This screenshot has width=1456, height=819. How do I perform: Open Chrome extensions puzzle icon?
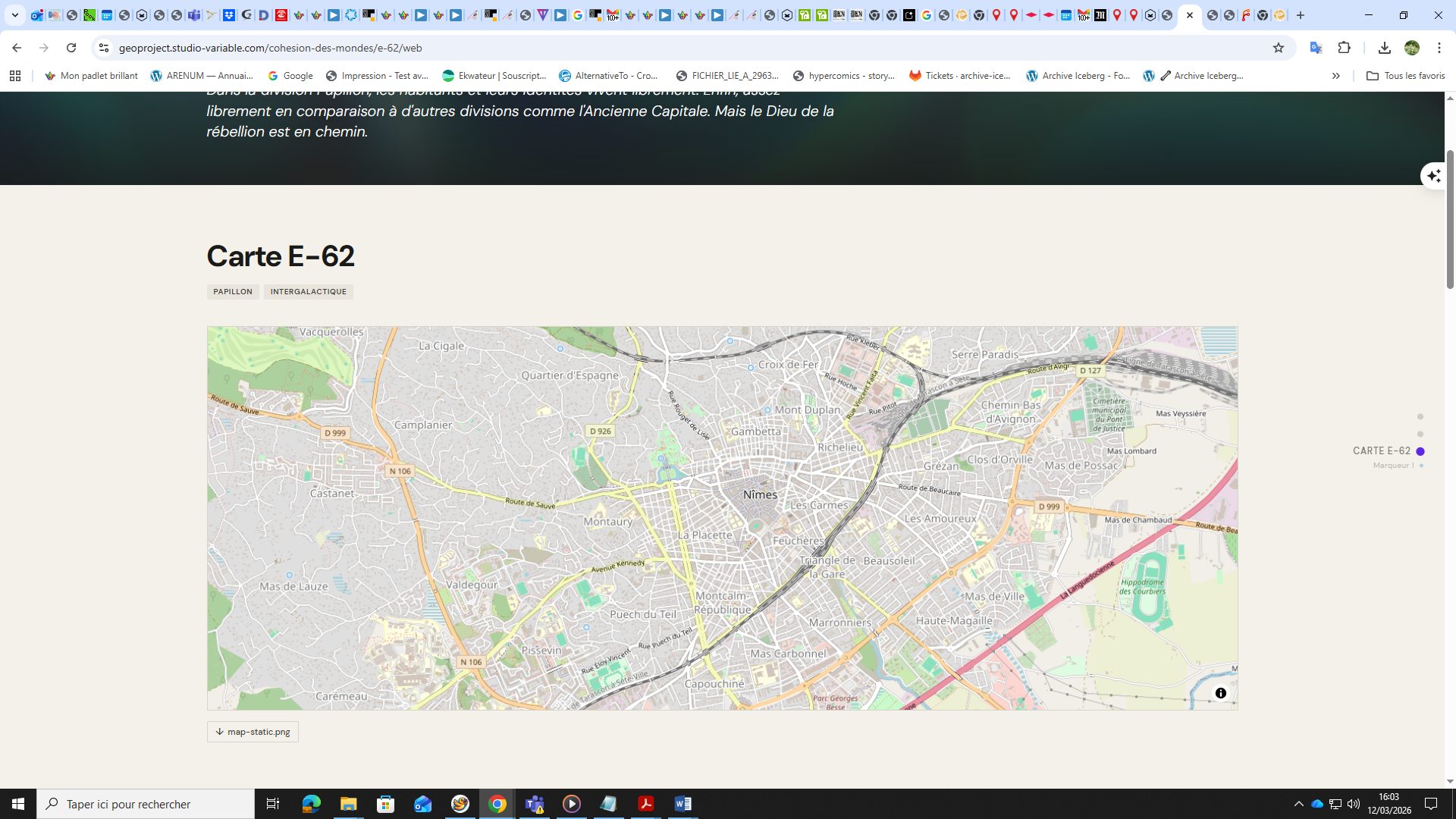click(1344, 48)
